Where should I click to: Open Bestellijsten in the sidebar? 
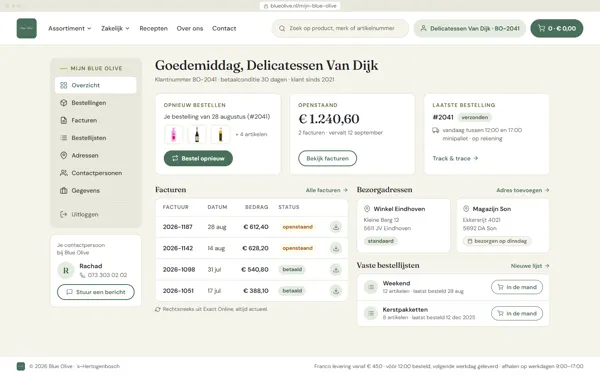coord(95,138)
